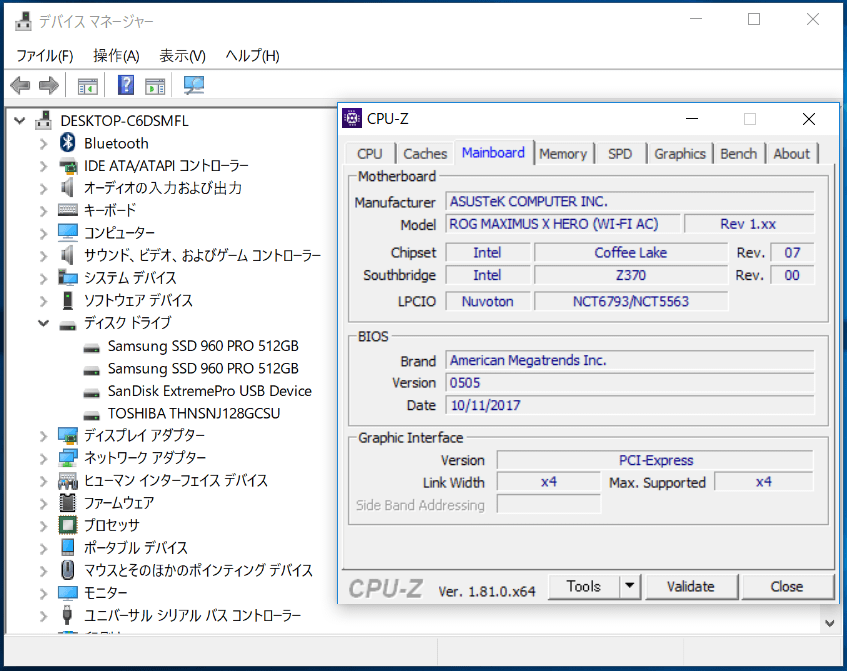Expand the ネットワーク アダプター category
The height and width of the screenshot is (671, 847).
tap(44, 459)
